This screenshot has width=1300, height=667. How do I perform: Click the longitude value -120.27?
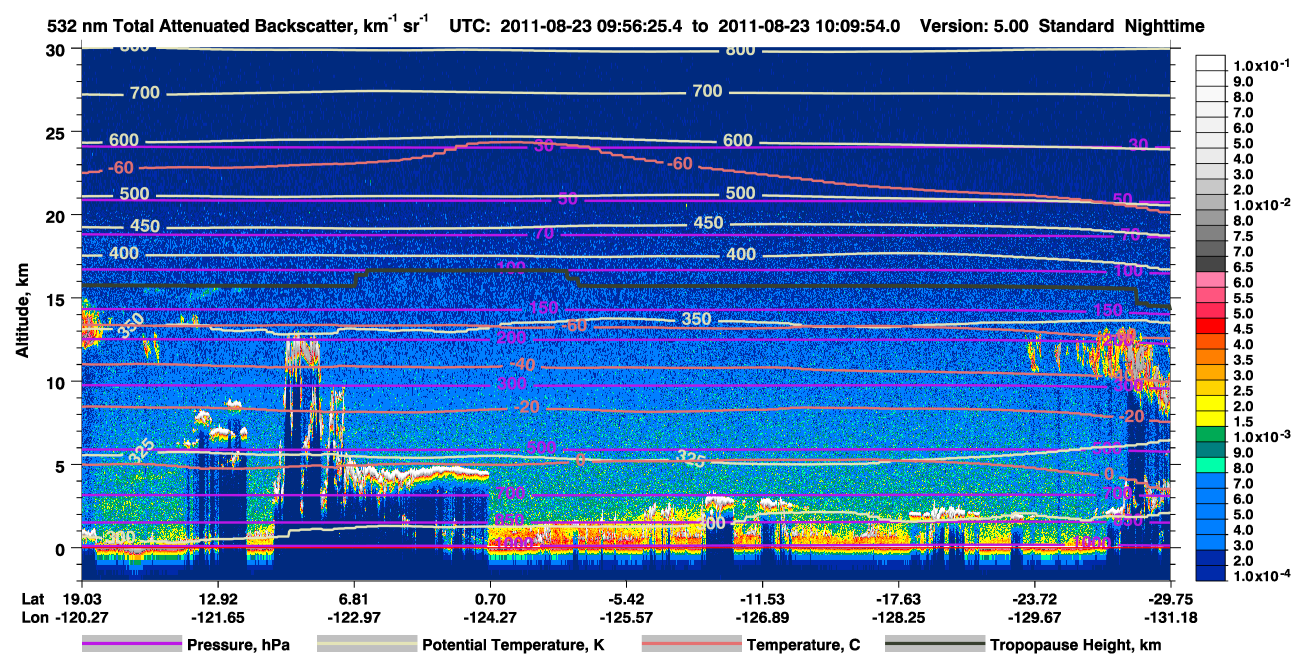81,616
